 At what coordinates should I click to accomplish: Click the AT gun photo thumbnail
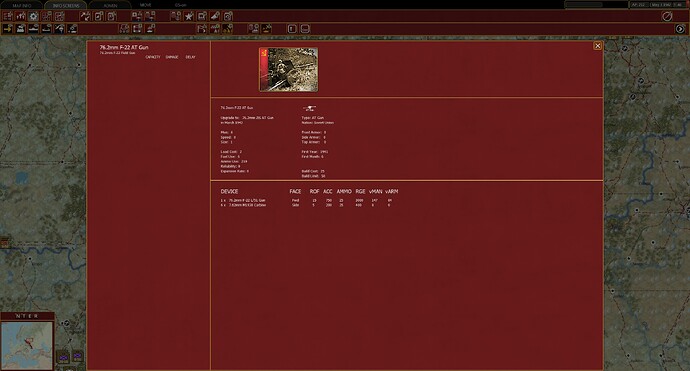pyautogui.click(x=288, y=70)
